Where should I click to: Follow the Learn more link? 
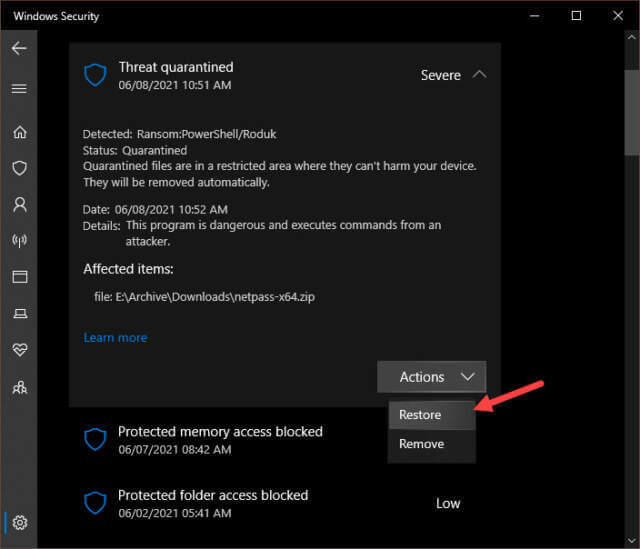(x=115, y=338)
